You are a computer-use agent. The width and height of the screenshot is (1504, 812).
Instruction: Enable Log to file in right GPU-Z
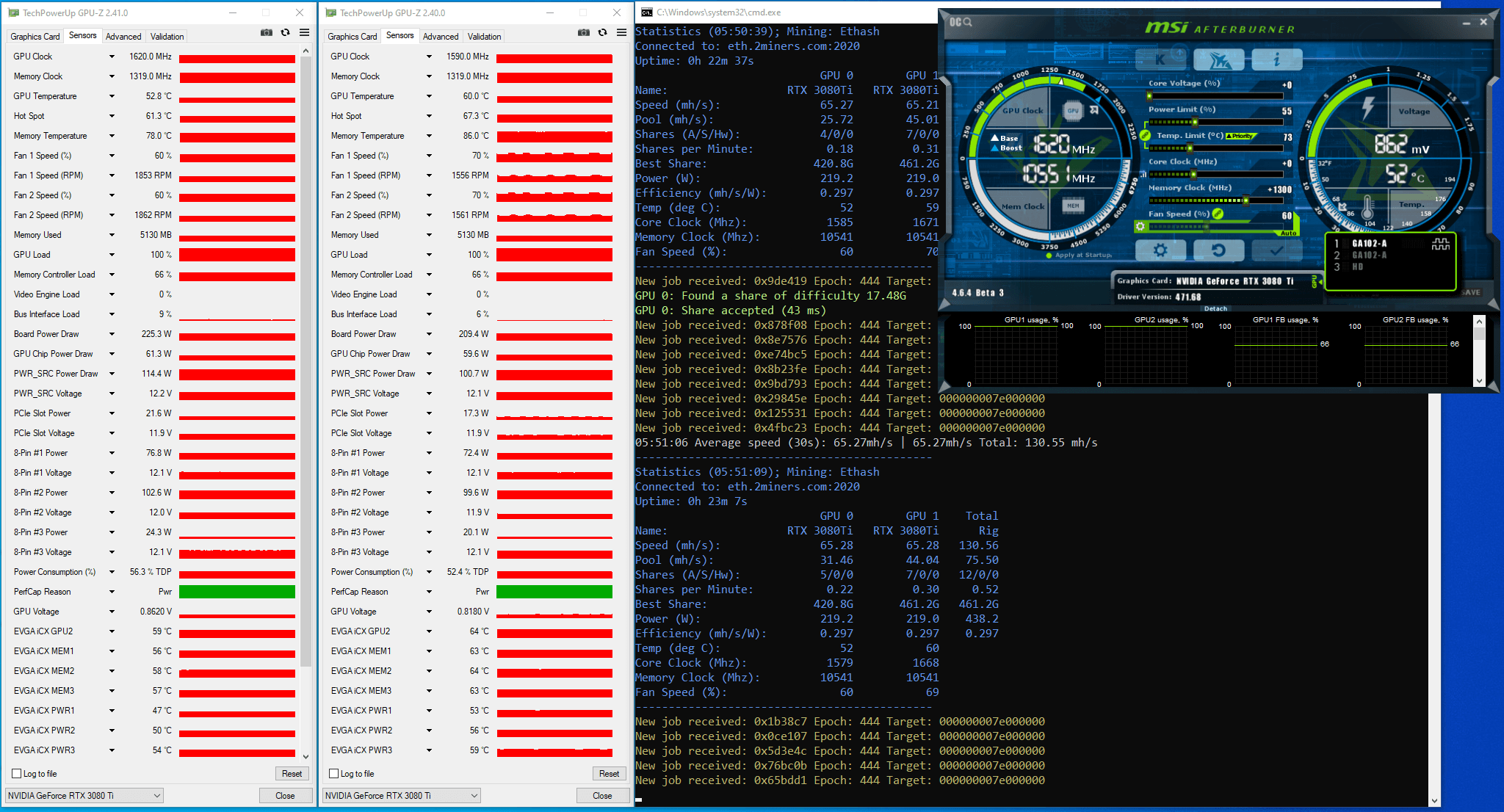[x=334, y=774]
